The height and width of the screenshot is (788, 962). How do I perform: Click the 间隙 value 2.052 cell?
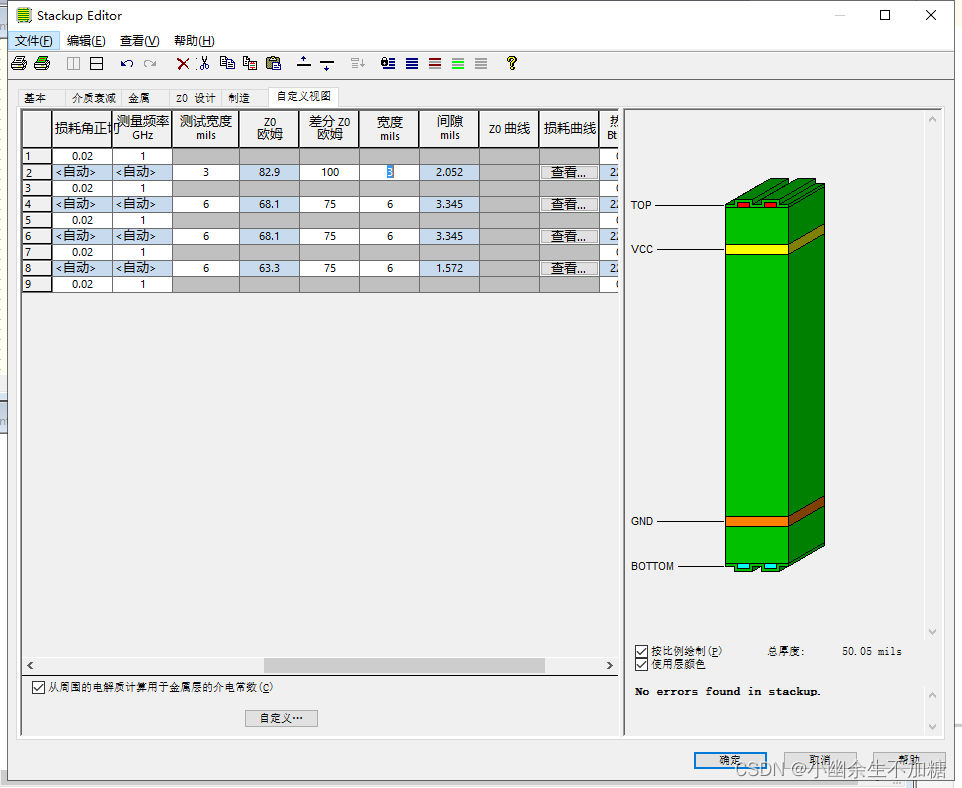[450, 172]
